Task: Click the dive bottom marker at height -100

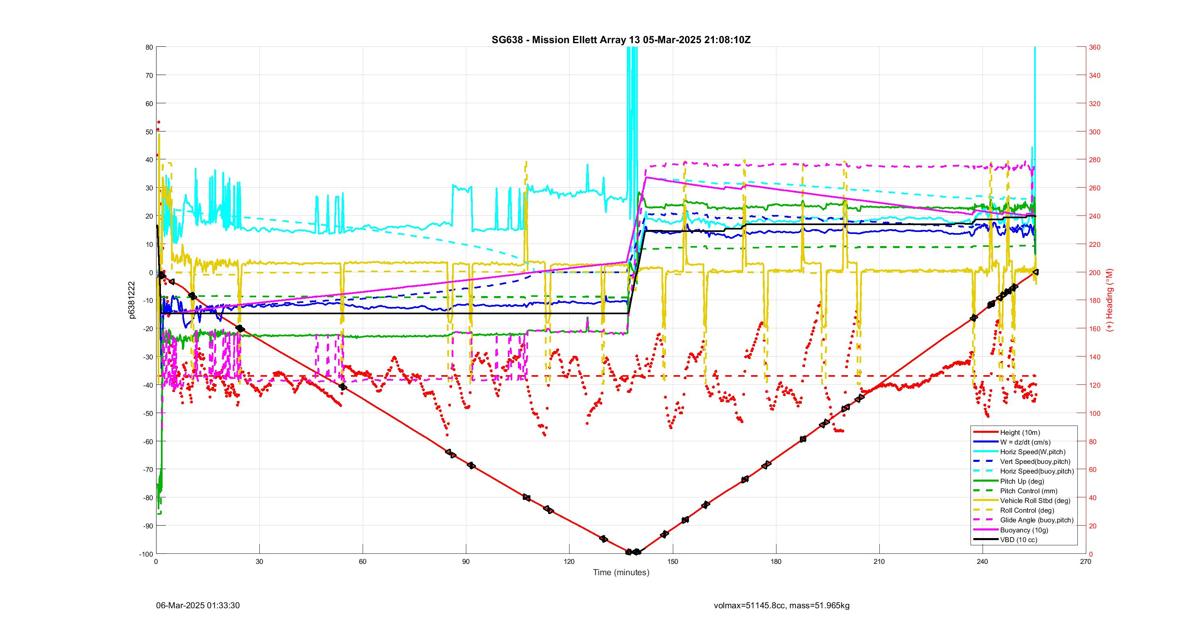Action: click(633, 552)
